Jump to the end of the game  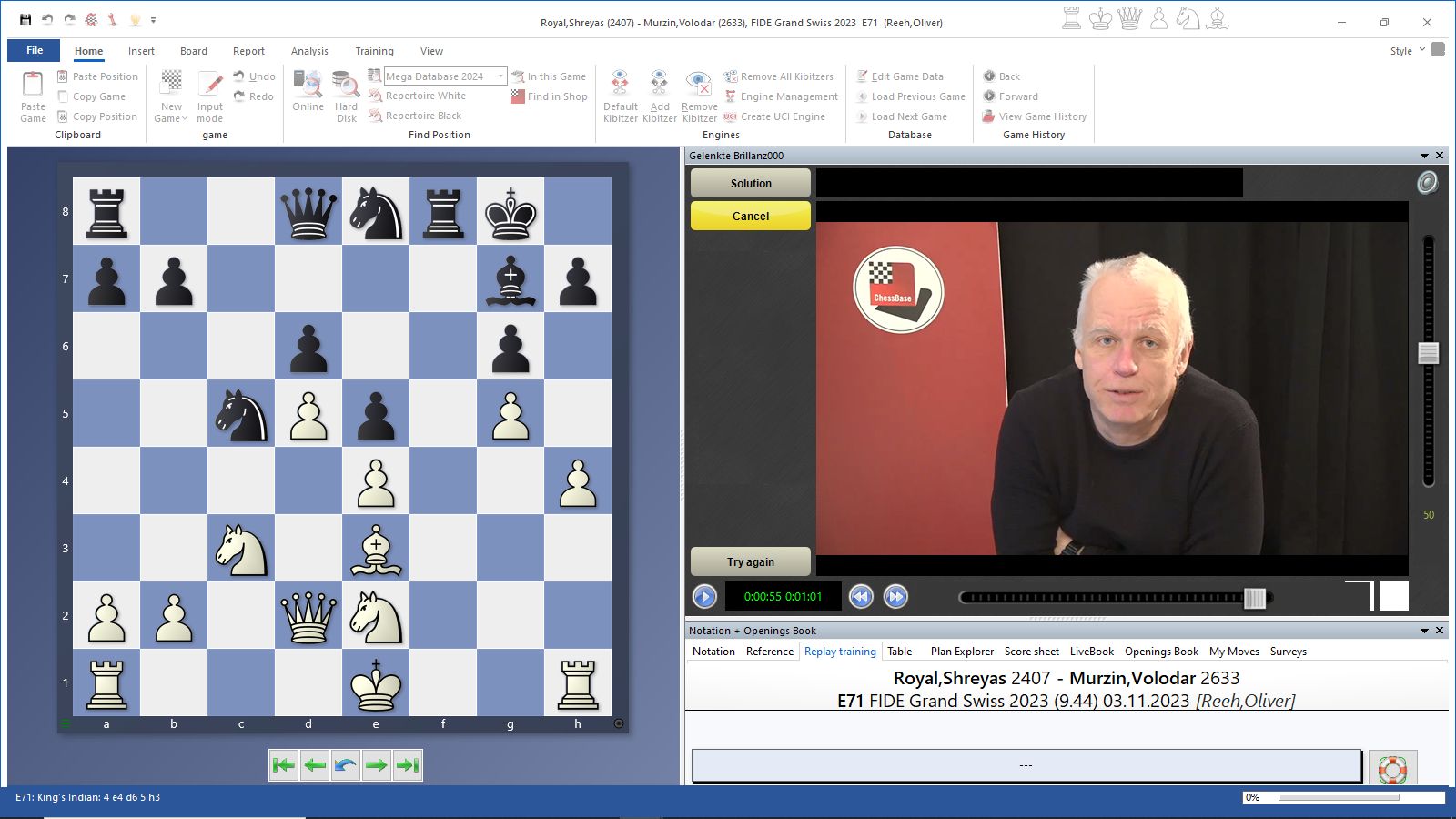pyautogui.click(x=408, y=765)
